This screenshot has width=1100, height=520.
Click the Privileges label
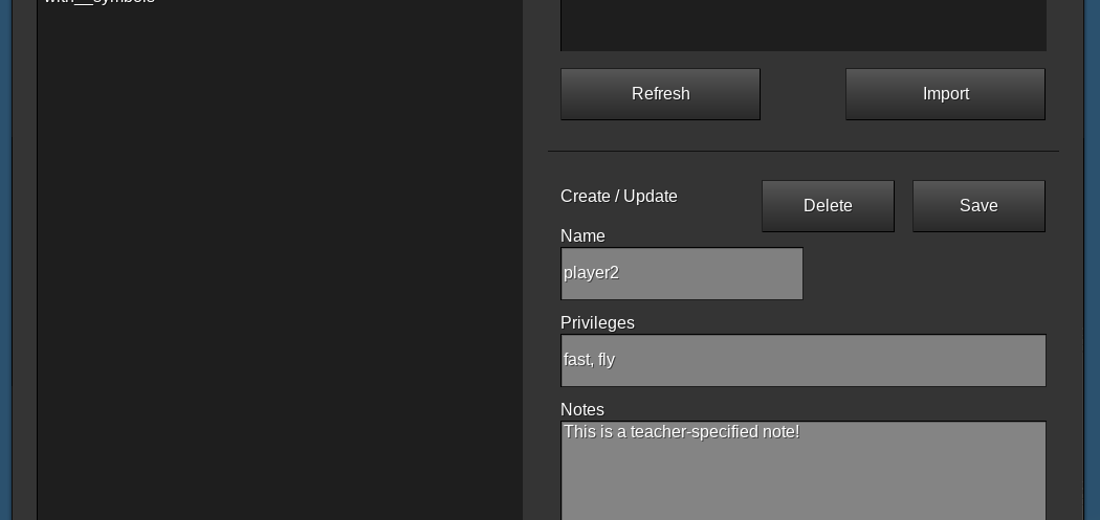(x=597, y=323)
